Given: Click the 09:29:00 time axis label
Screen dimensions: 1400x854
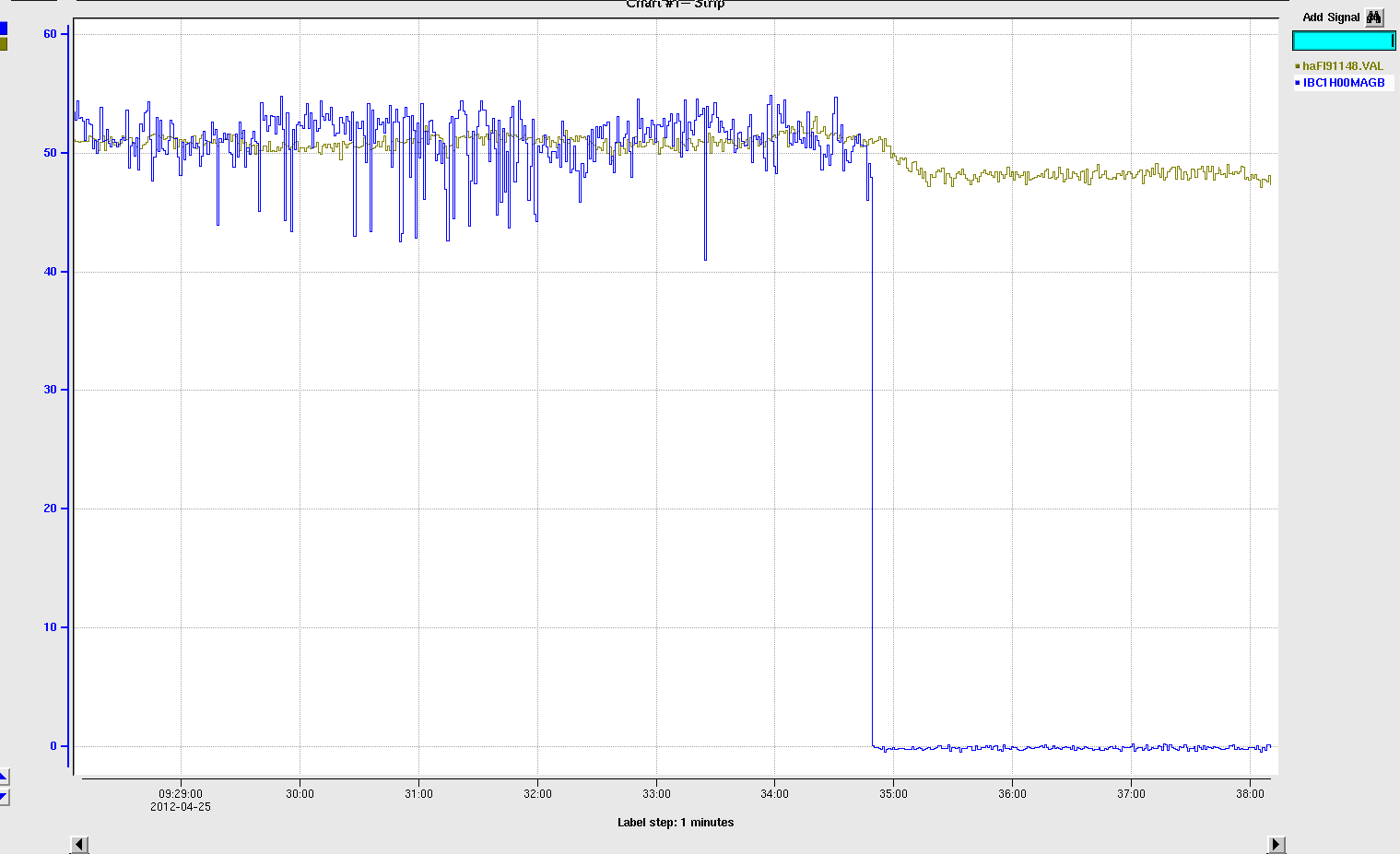Looking at the screenshot, I should [x=181, y=793].
